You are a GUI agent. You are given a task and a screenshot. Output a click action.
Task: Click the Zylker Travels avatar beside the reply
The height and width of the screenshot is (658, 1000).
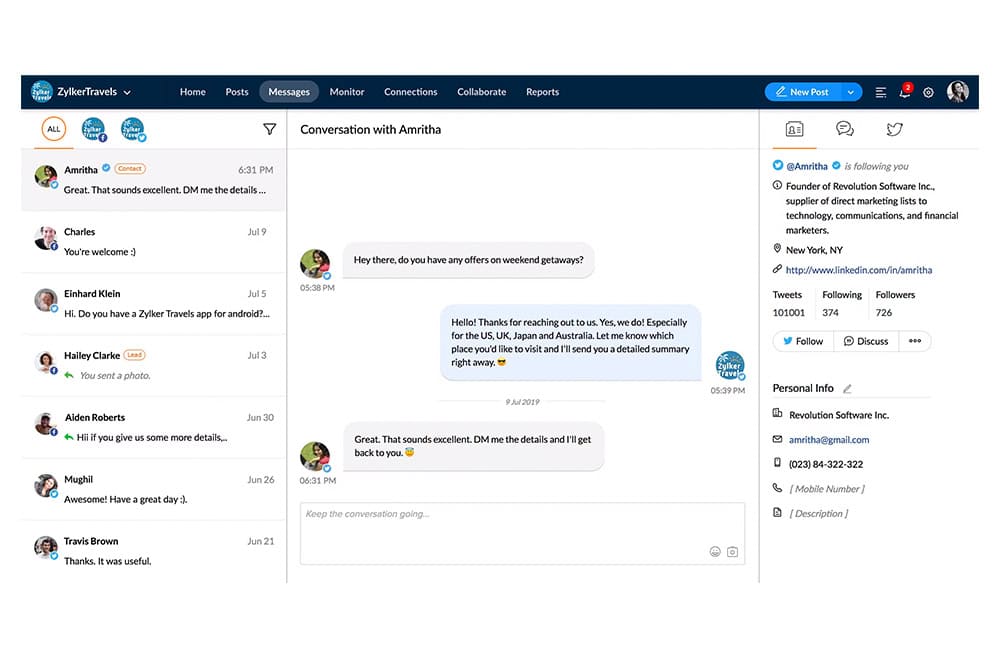730,366
